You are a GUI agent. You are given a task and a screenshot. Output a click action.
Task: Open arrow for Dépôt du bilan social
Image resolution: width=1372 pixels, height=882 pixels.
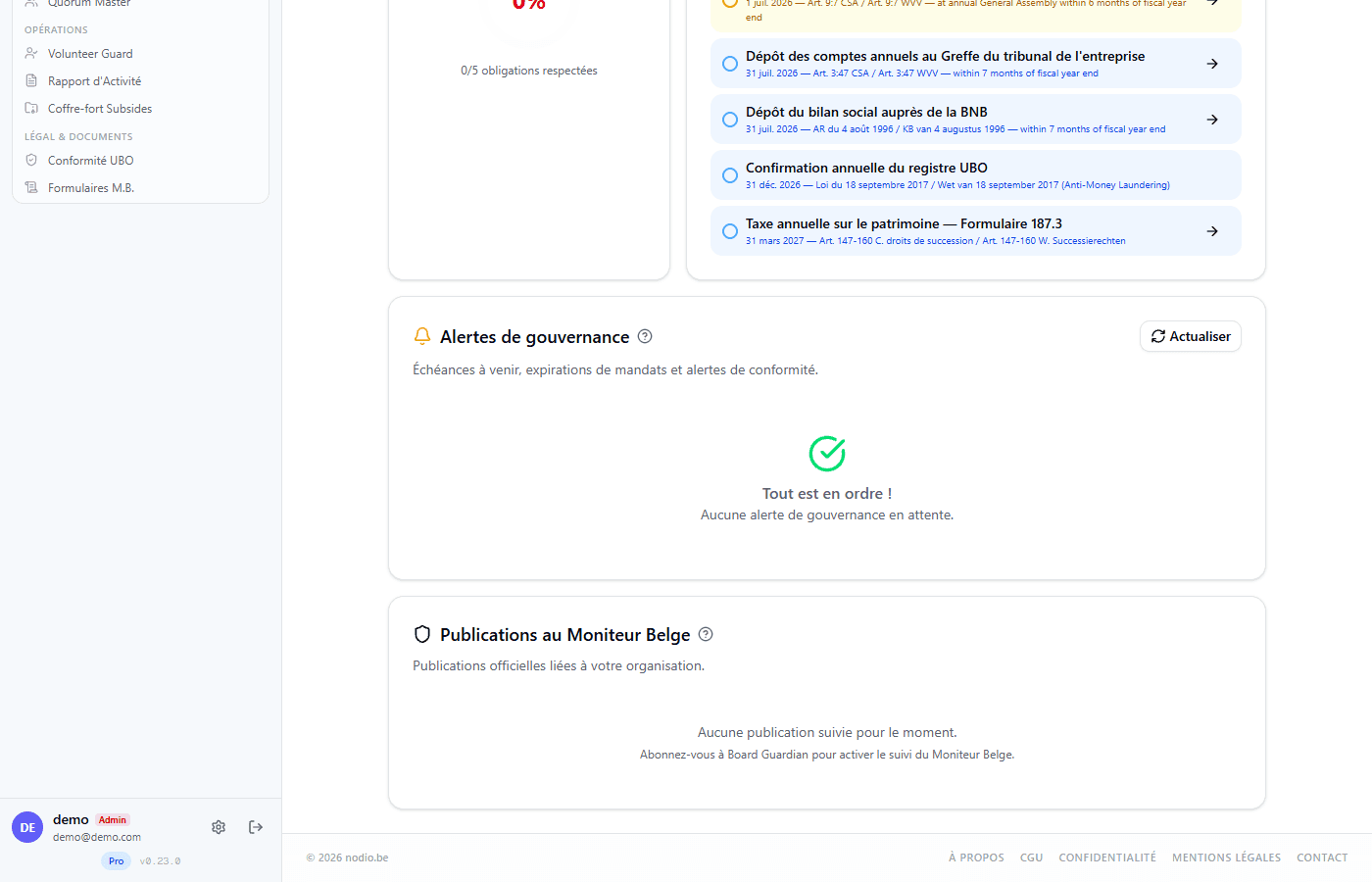click(1212, 120)
